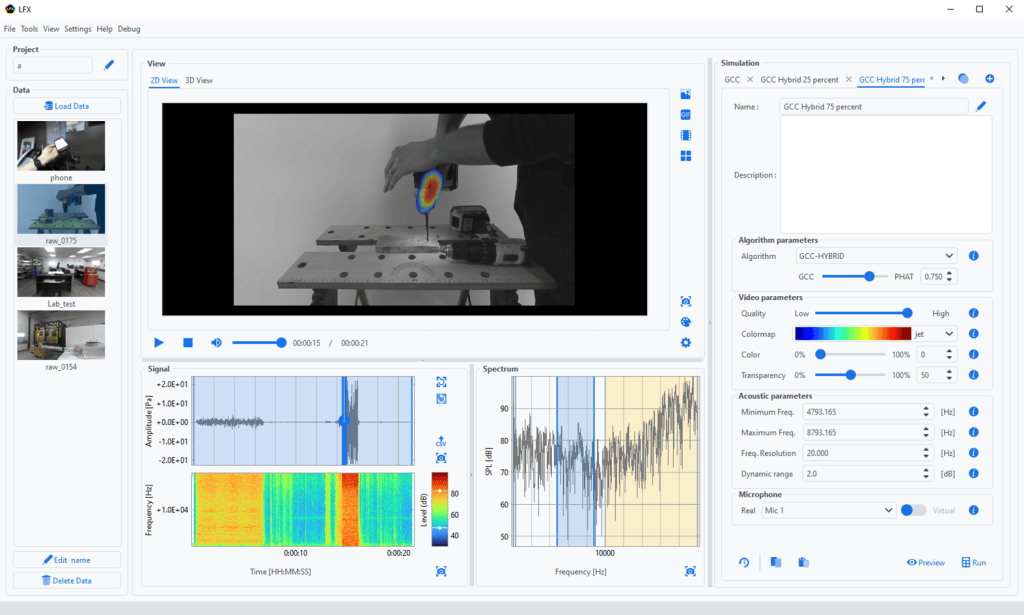This screenshot has width=1024, height=615.
Task: Click the image export icon beside the view
Action: pyautogui.click(x=686, y=95)
